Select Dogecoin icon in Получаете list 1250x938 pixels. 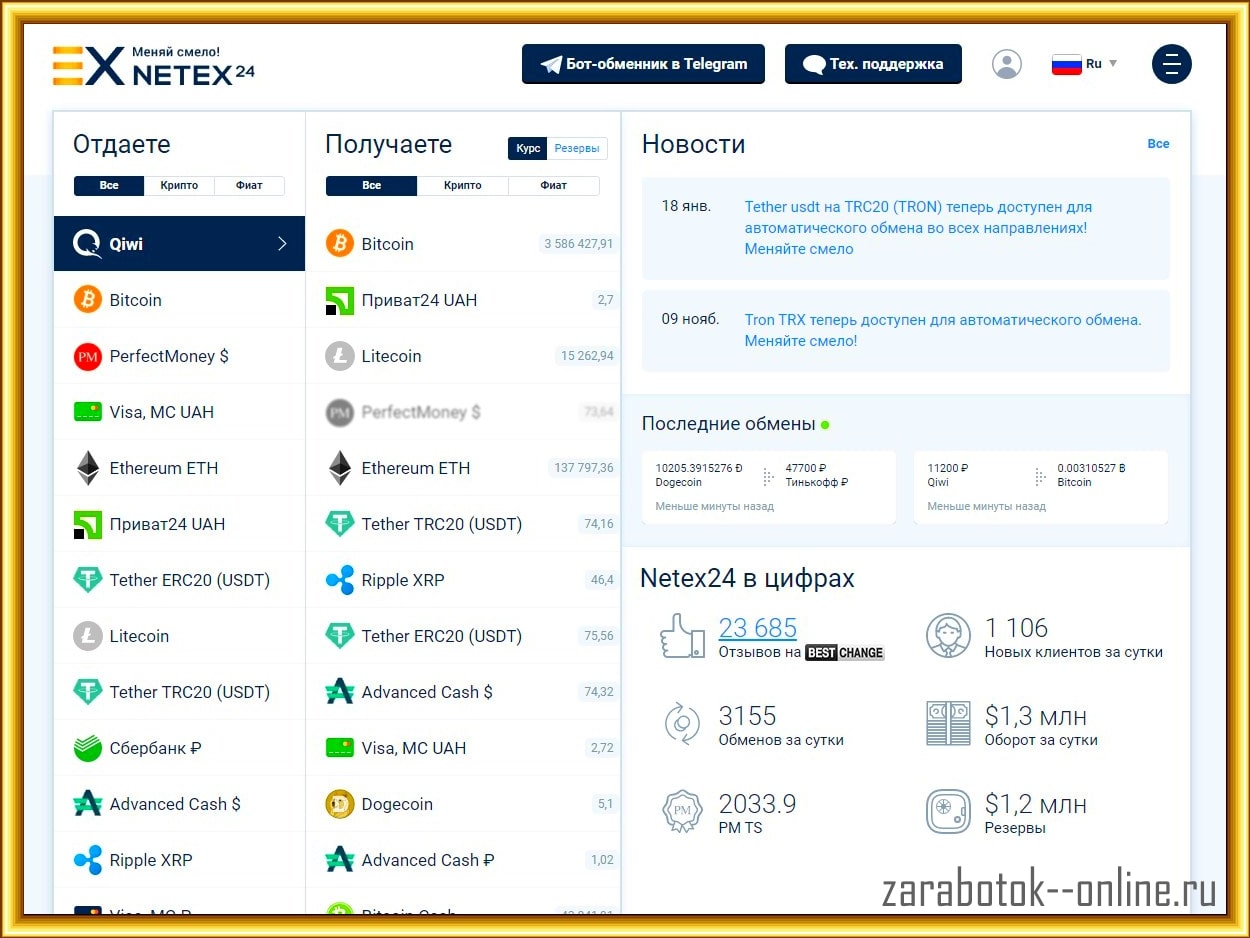coord(340,804)
